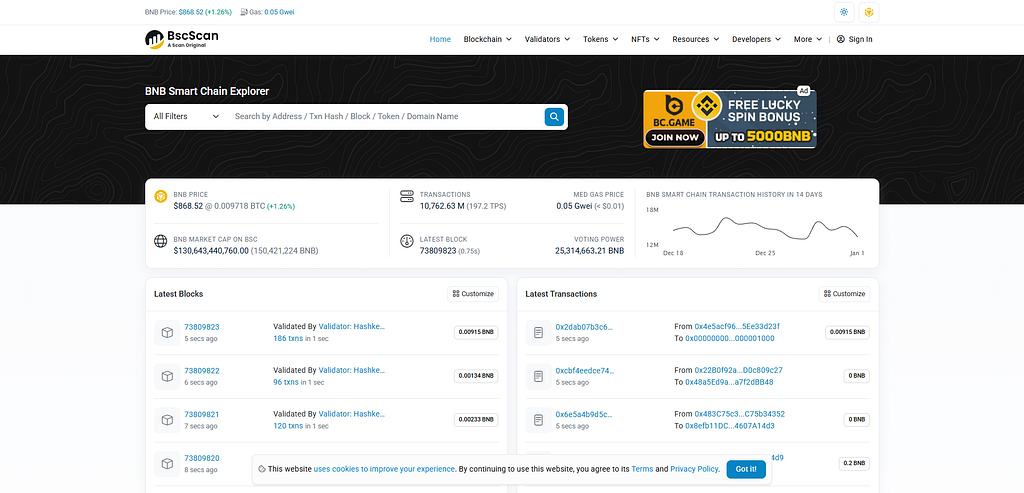Expand the Validators menu
The image size is (1024, 493).
[x=547, y=39]
